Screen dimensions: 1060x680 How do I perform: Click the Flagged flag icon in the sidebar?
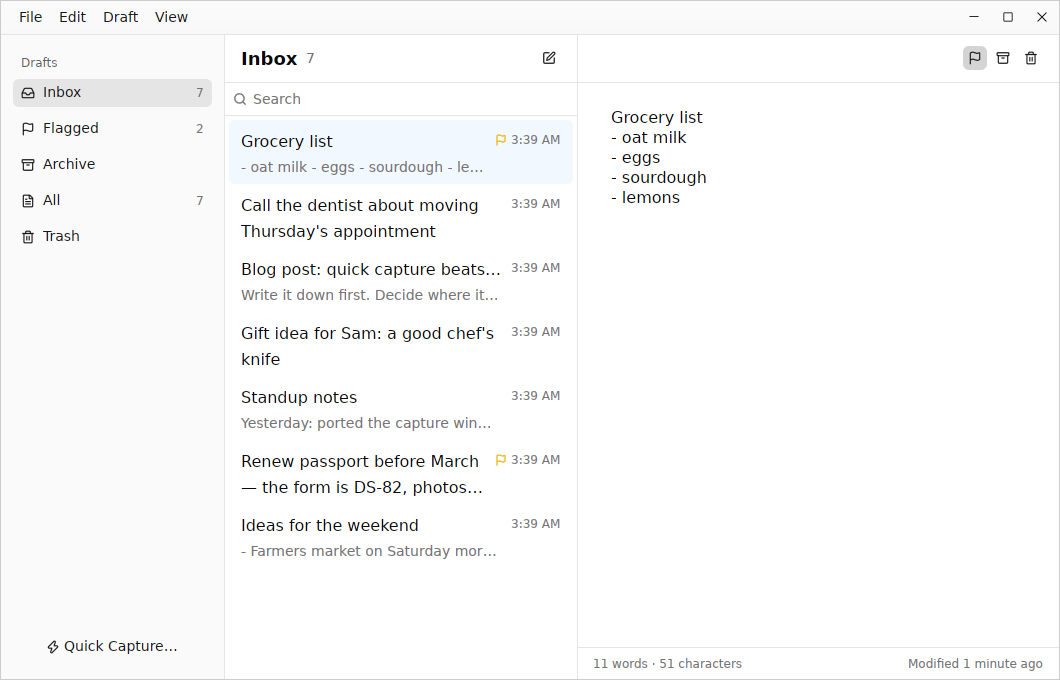tap(28, 128)
